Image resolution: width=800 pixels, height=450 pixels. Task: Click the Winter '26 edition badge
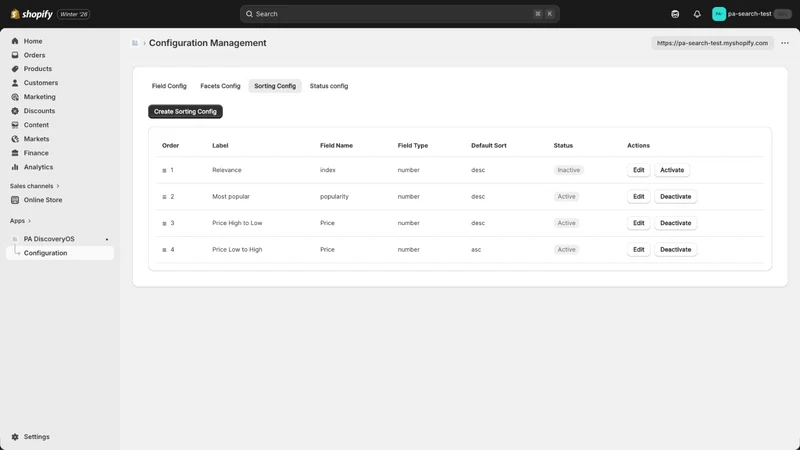pos(74,14)
